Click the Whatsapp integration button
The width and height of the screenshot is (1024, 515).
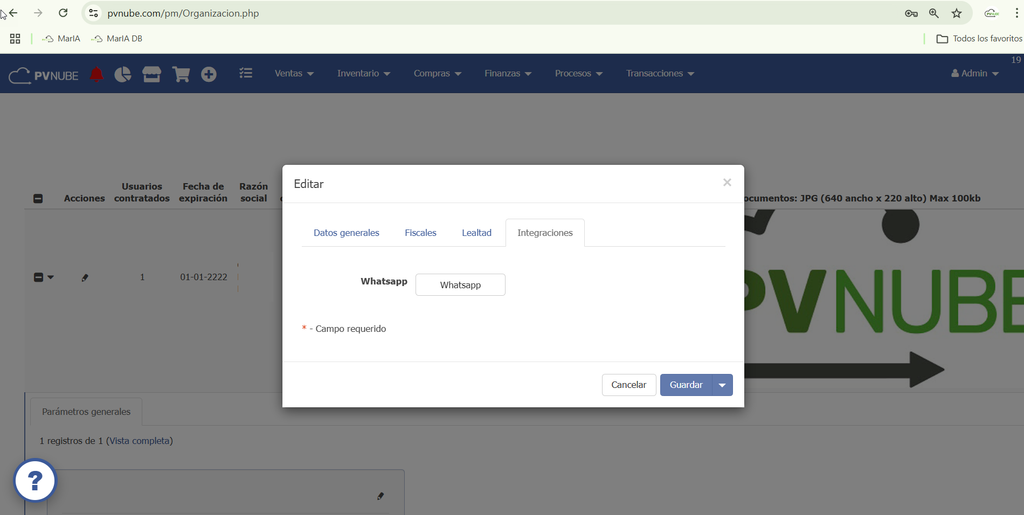tap(460, 285)
